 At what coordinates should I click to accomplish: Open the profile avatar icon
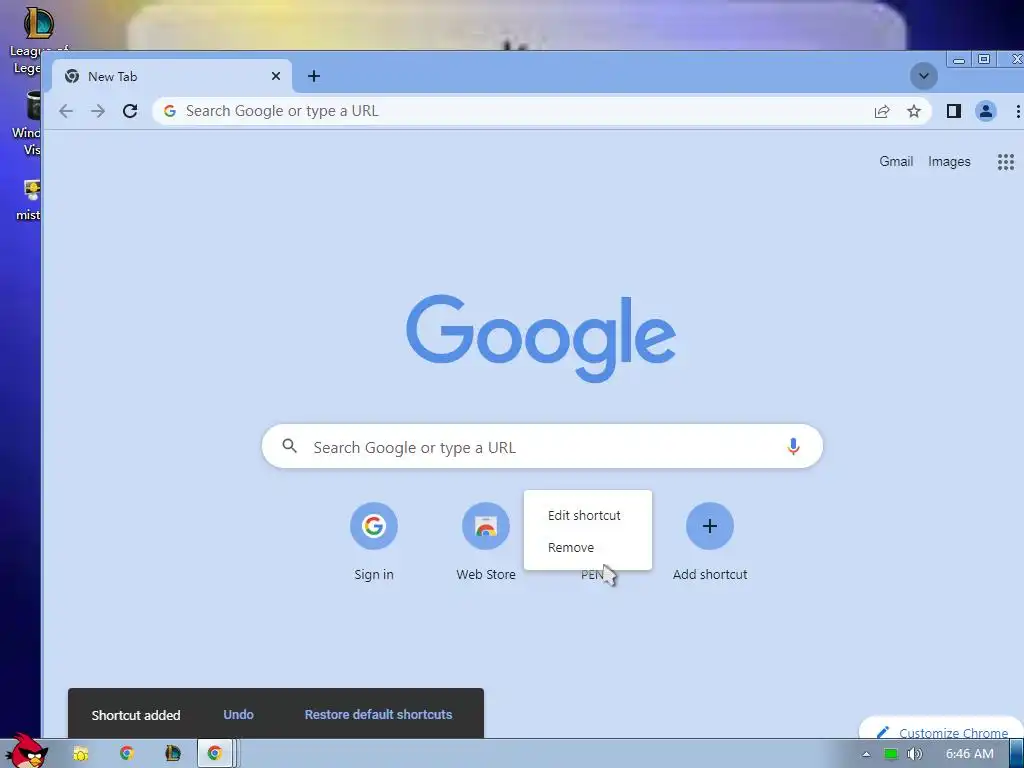tap(985, 111)
